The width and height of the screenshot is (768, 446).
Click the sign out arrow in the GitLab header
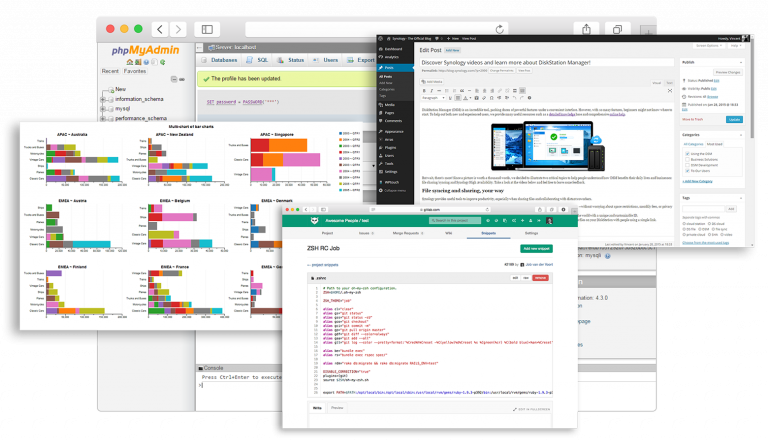point(539,221)
